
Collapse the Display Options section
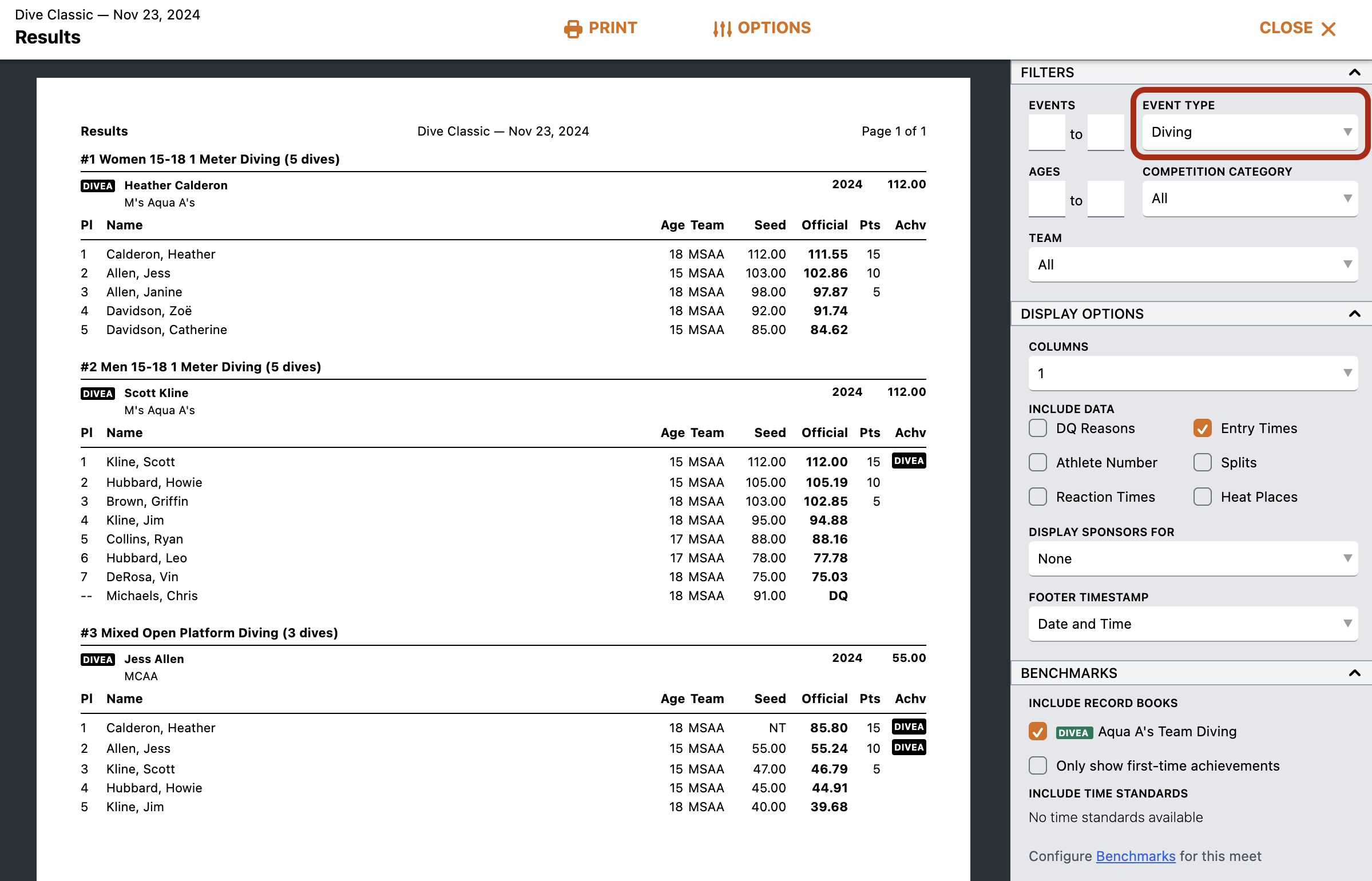tap(1354, 314)
